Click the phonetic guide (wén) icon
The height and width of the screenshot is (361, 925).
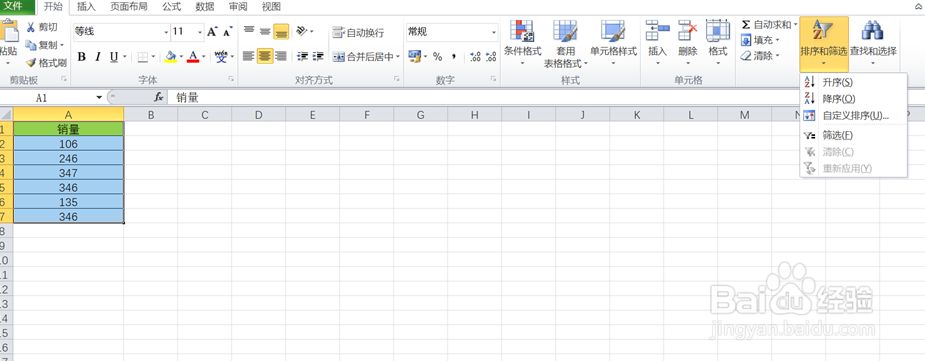(x=221, y=57)
